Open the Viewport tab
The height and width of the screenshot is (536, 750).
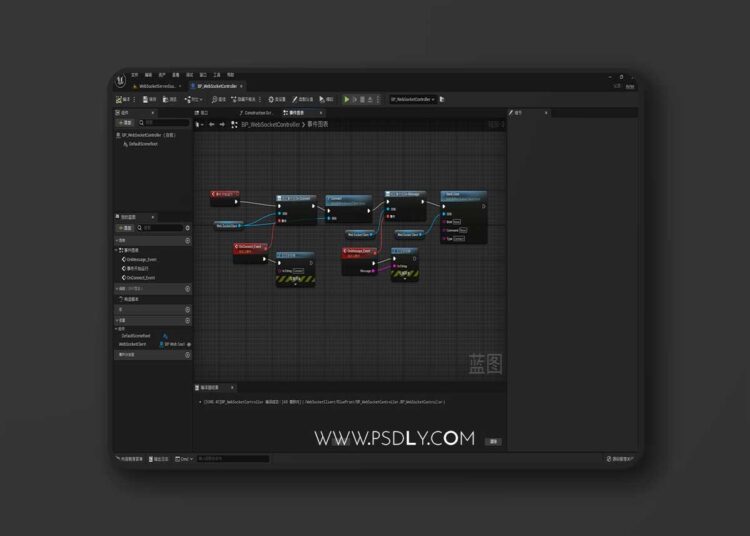coord(202,113)
